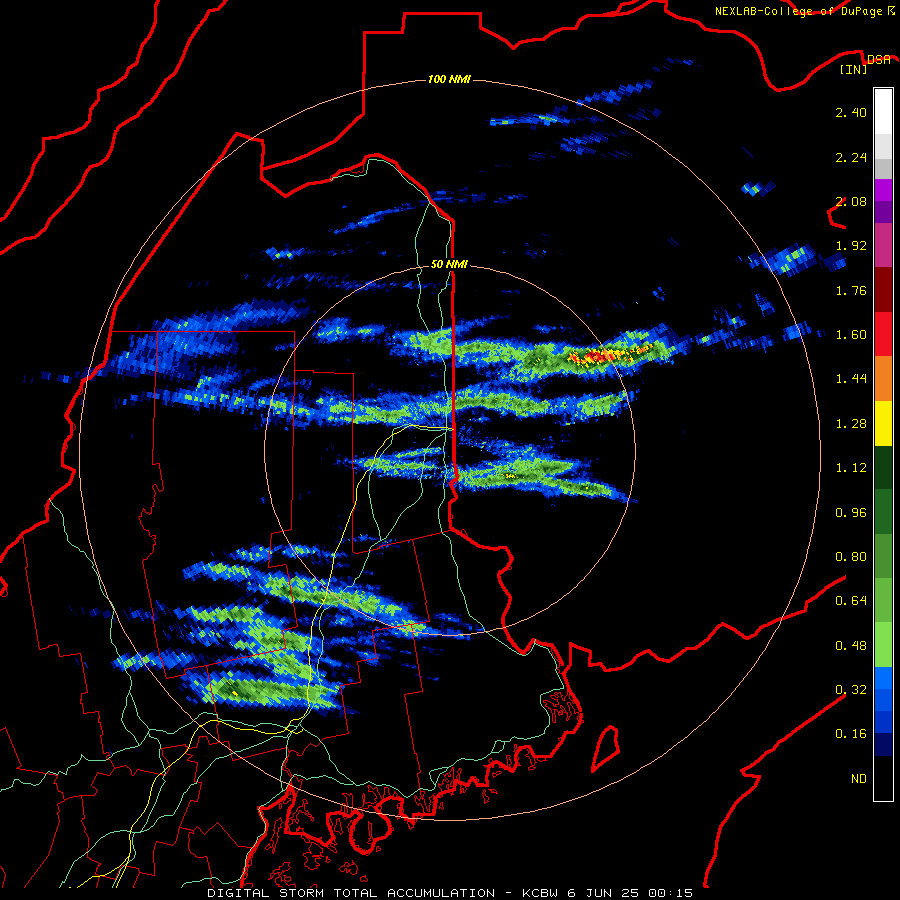Click the ND legend label
The width and height of the screenshot is (900, 900).
[x=859, y=779]
